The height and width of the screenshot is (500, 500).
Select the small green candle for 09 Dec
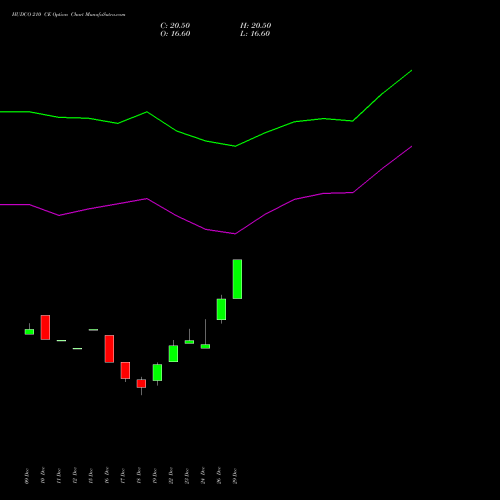pos(29,332)
